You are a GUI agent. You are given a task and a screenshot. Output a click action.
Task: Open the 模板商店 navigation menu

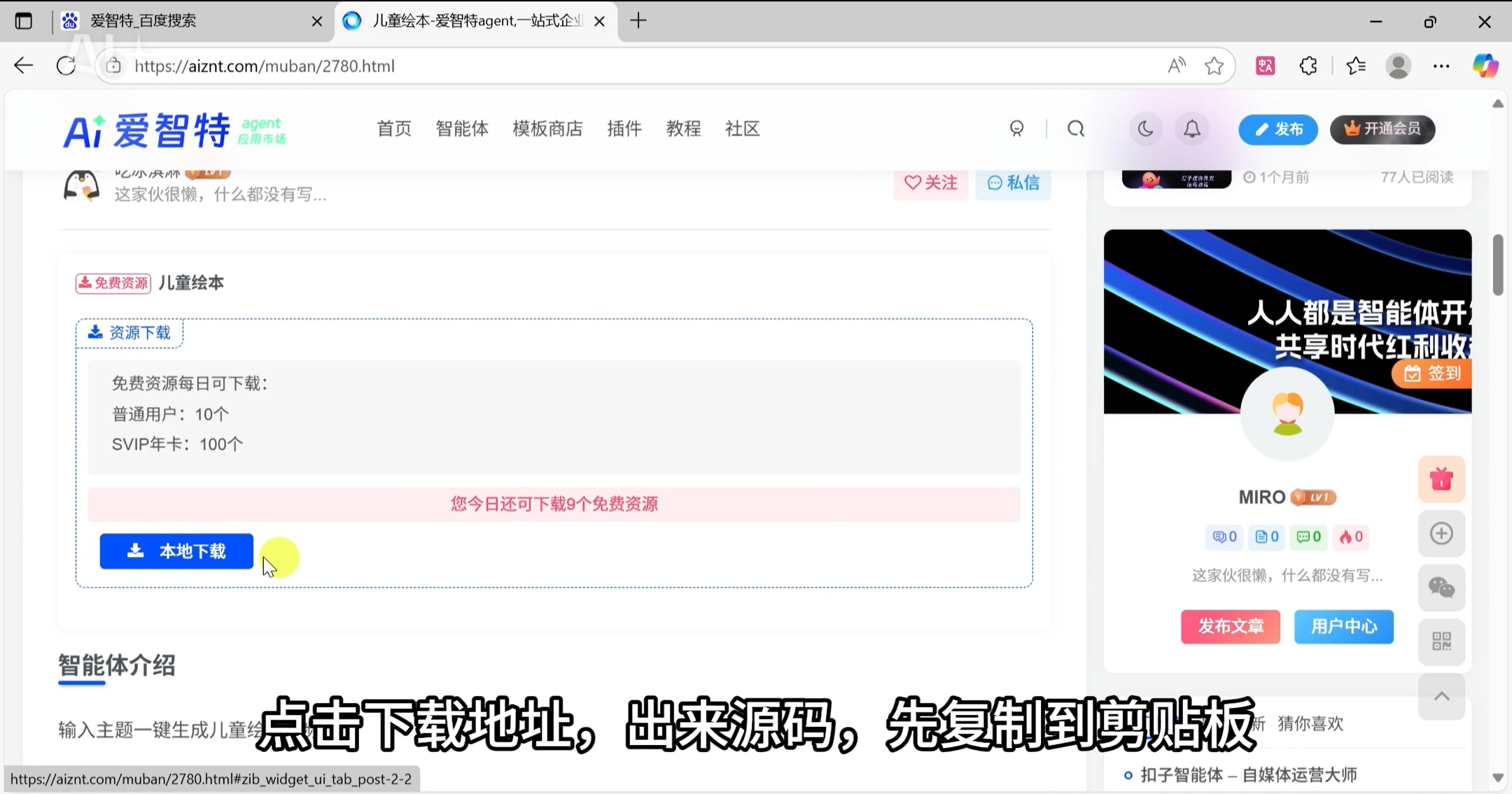pyautogui.click(x=547, y=129)
